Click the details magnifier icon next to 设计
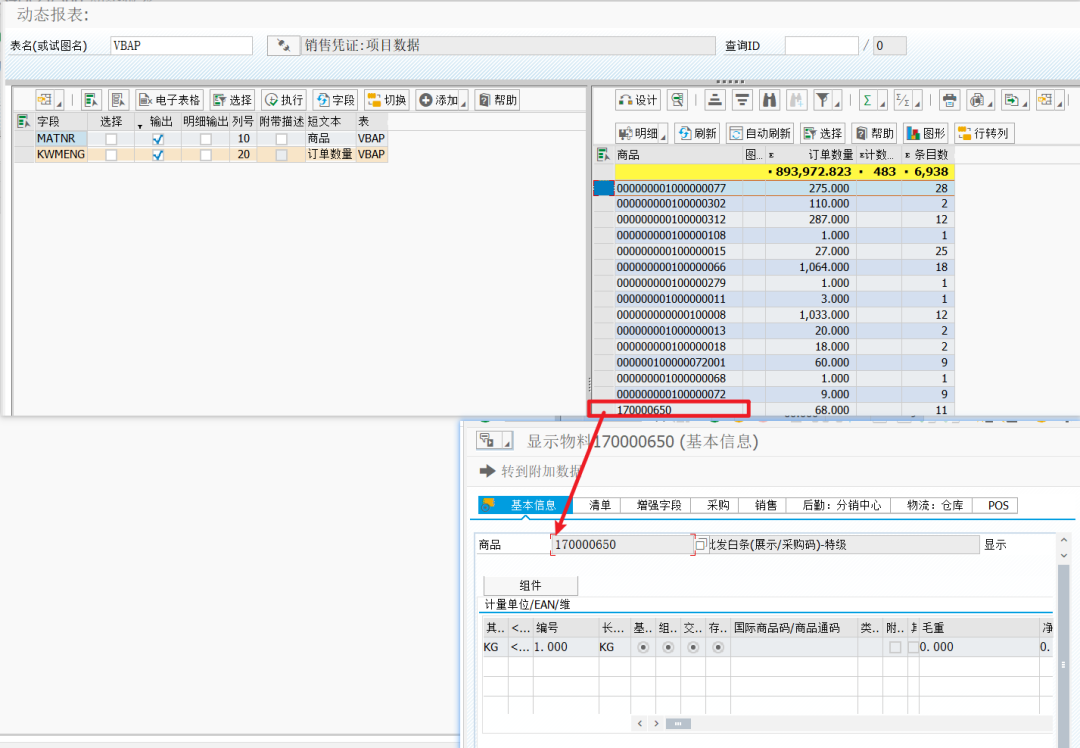Image resolution: width=1080 pixels, height=748 pixels. coord(678,101)
